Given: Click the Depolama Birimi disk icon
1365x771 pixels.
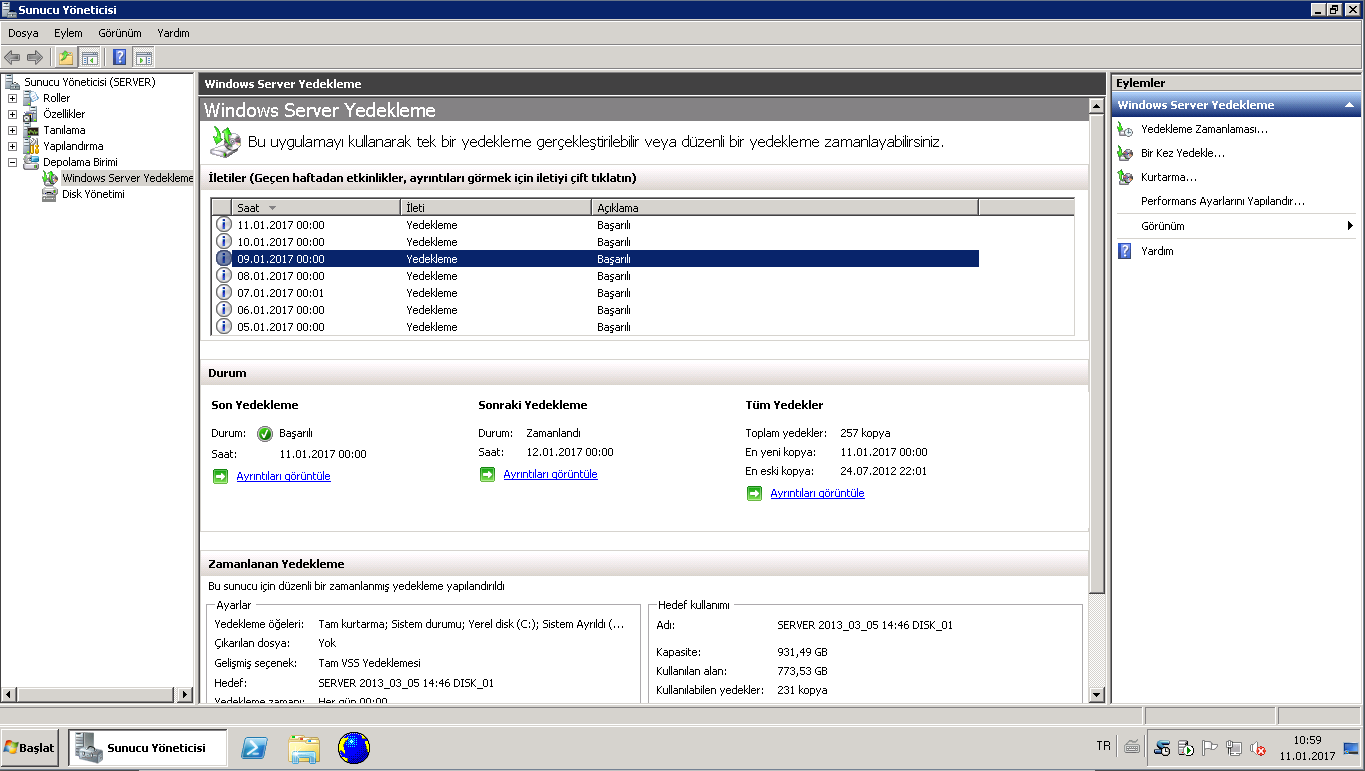Looking at the screenshot, I should click(x=31, y=162).
